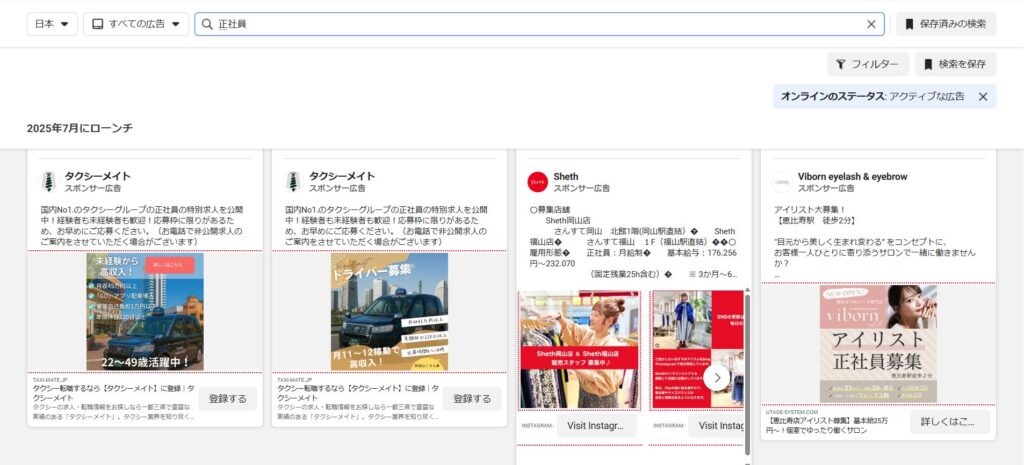Screen dimensions: 1024x465
Task: Open the ドライバー募集 taxi ad image
Action: (x=389, y=312)
